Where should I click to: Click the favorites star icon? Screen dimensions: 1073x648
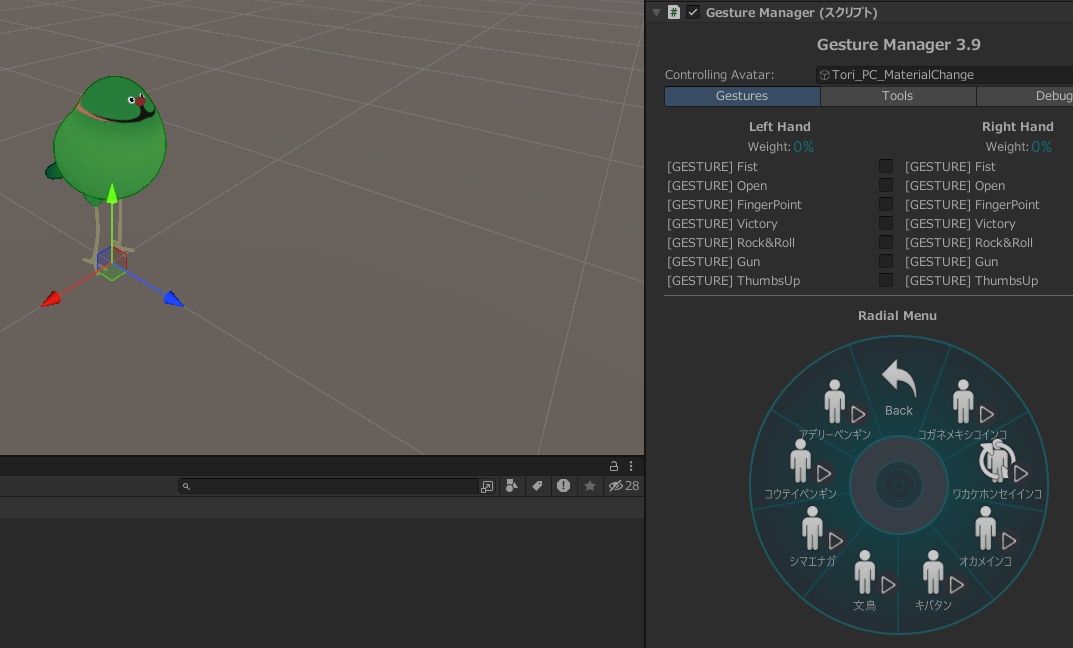click(590, 486)
